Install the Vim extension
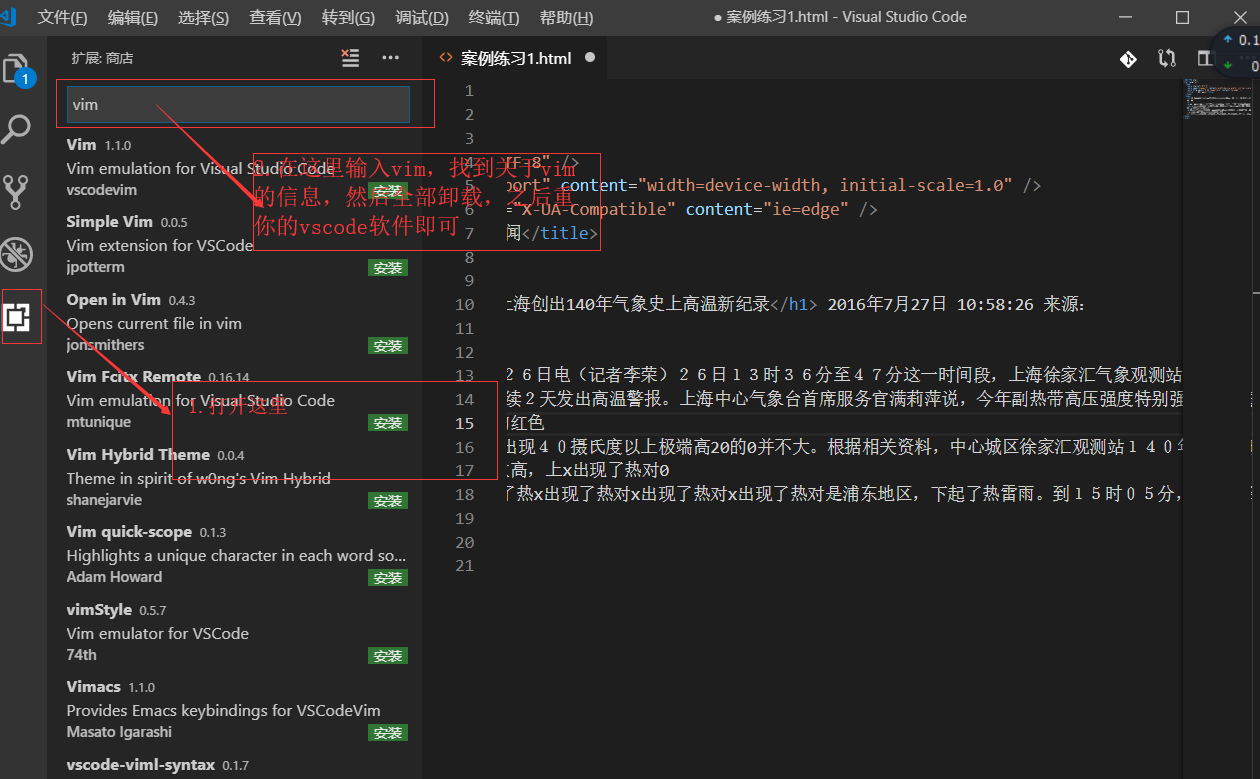The width and height of the screenshot is (1260, 779). [x=387, y=190]
